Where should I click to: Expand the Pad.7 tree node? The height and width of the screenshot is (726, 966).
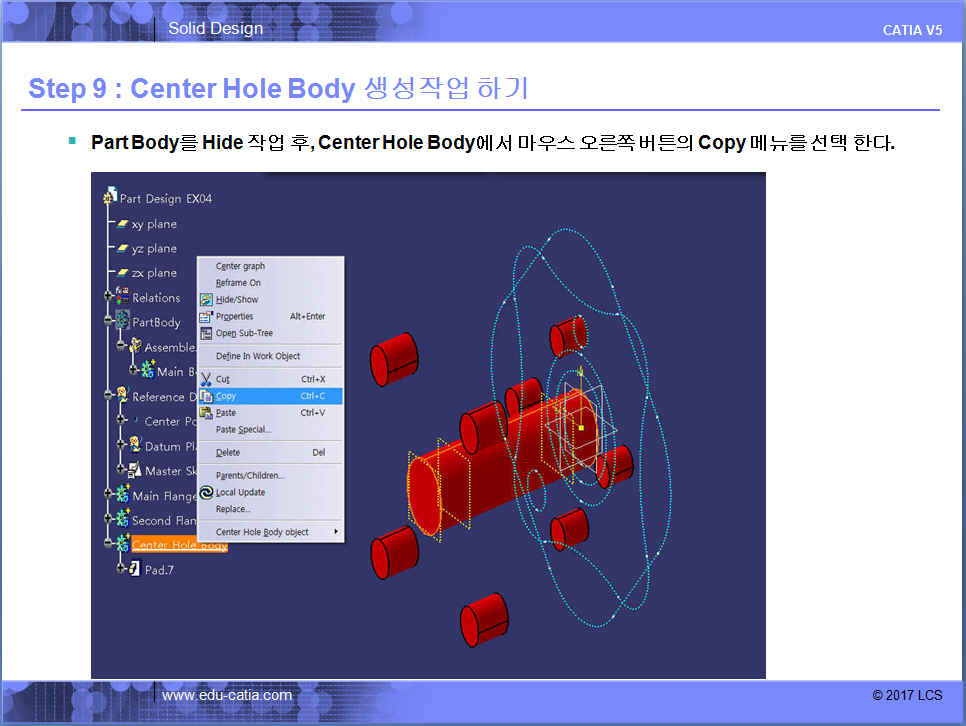click(x=121, y=569)
